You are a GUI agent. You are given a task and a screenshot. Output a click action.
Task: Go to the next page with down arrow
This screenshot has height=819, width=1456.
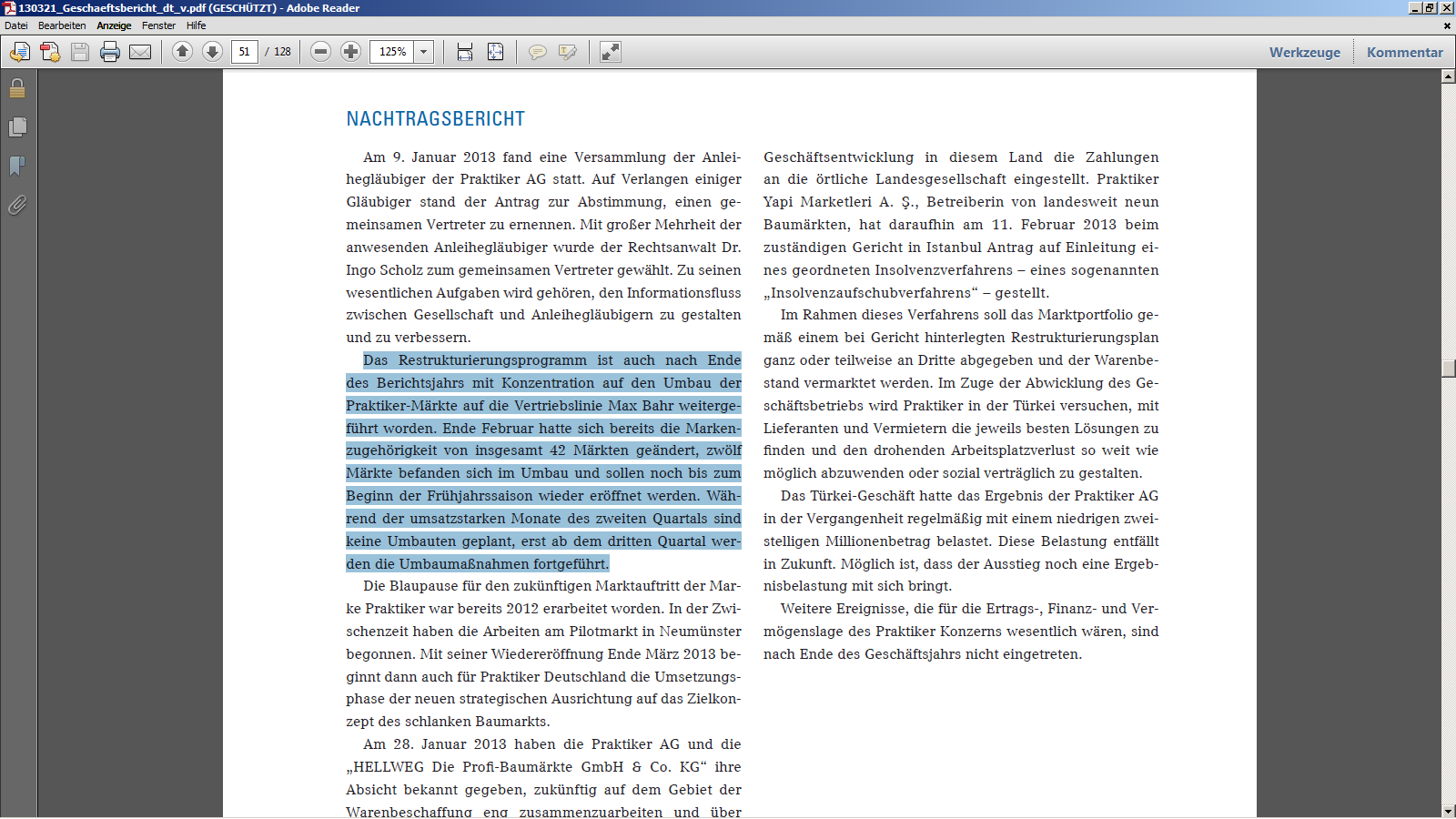pyautogui.click(x=212, y=52)
